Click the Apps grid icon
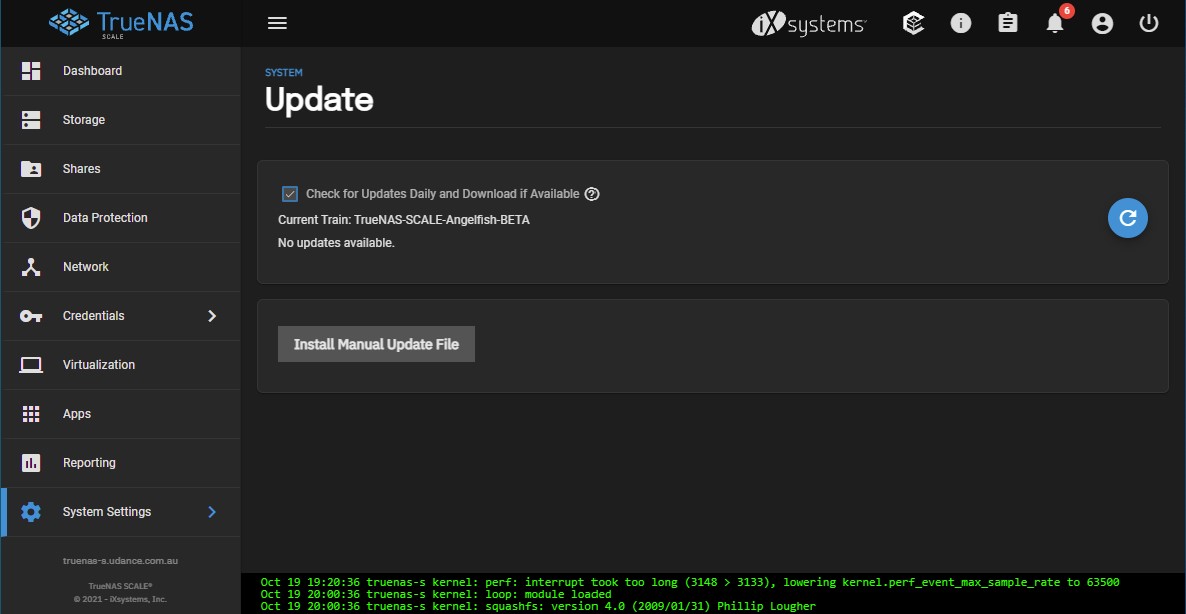Image resolution: width=1186 pixels, height=614 pixels. pos(31,414)
